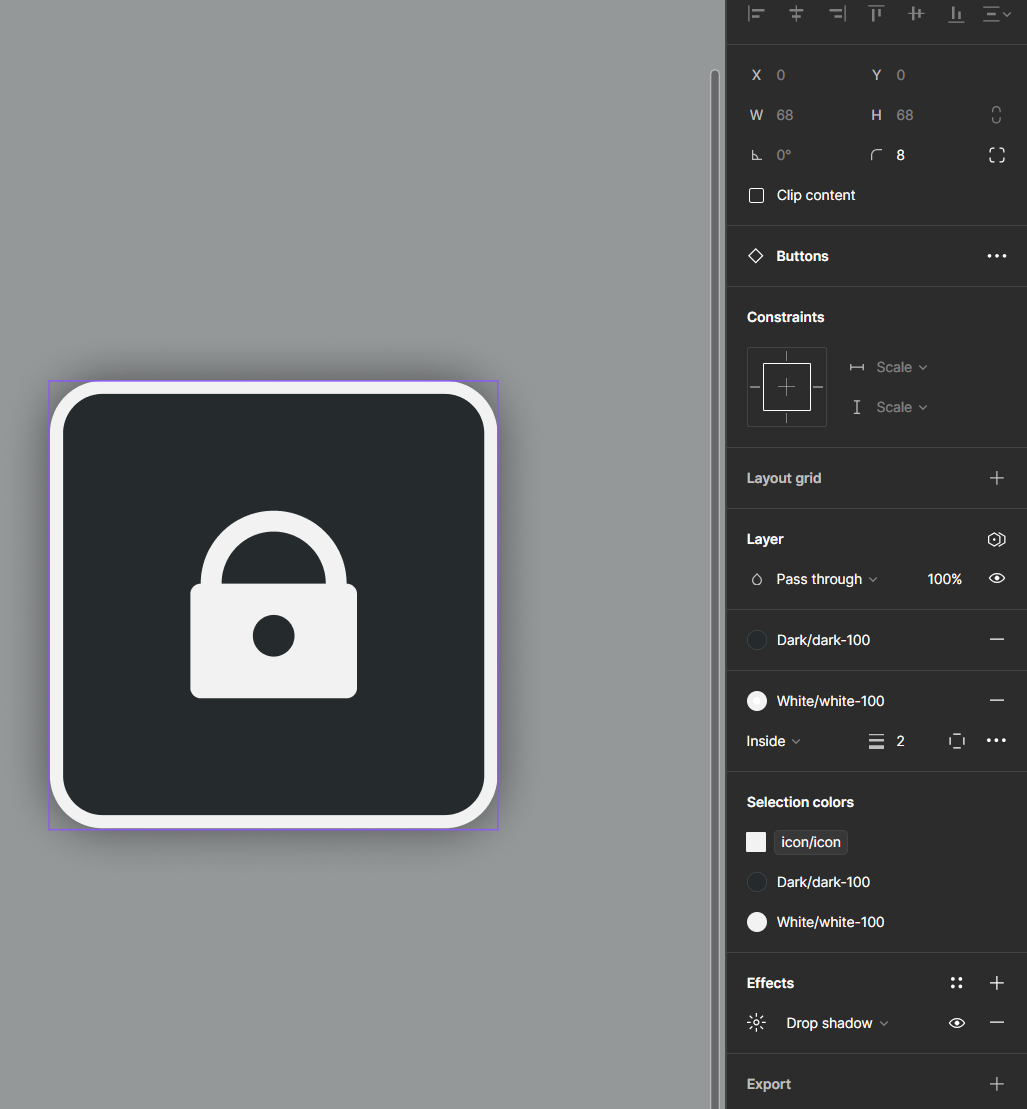Click the constraints box widget
This screenshot has height=1109, width=1027.
(x=787, y=387)
